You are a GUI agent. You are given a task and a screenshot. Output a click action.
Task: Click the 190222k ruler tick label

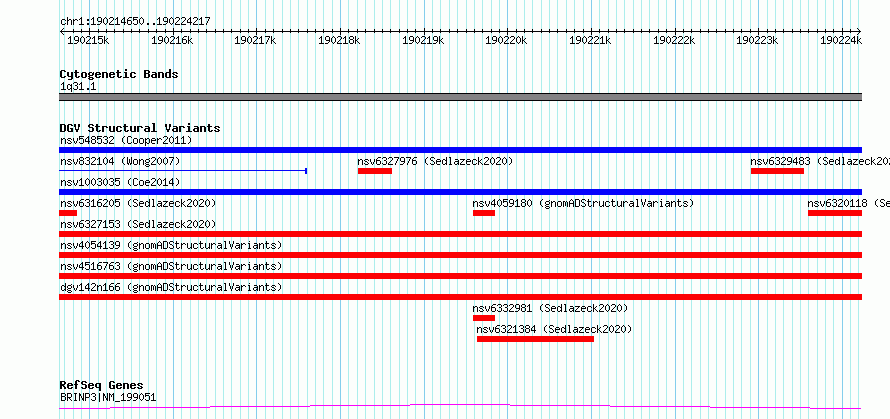[674, 40]
